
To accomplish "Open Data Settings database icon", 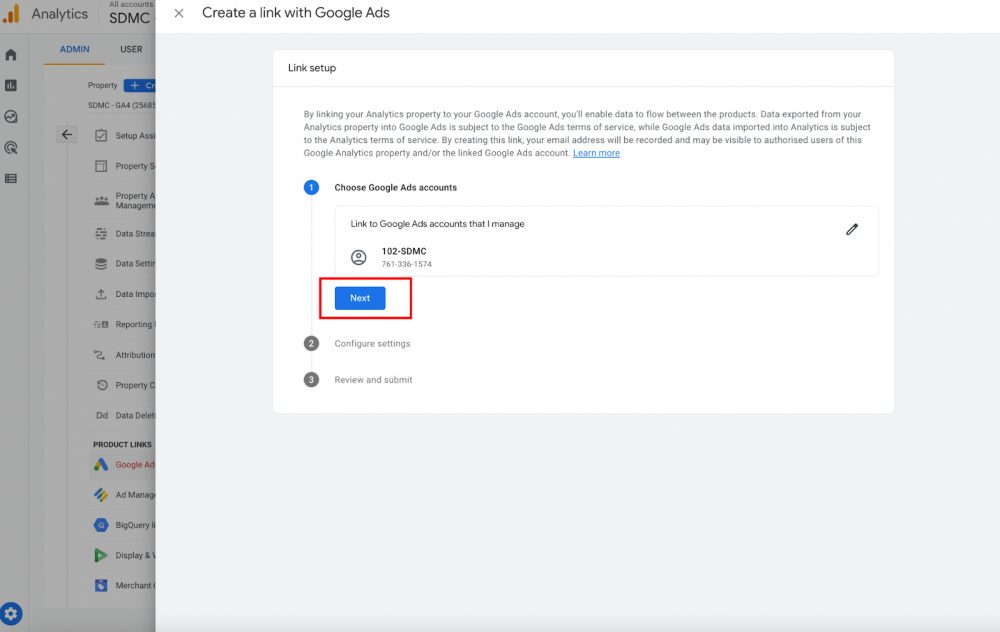I will click(x=101, y=263).
